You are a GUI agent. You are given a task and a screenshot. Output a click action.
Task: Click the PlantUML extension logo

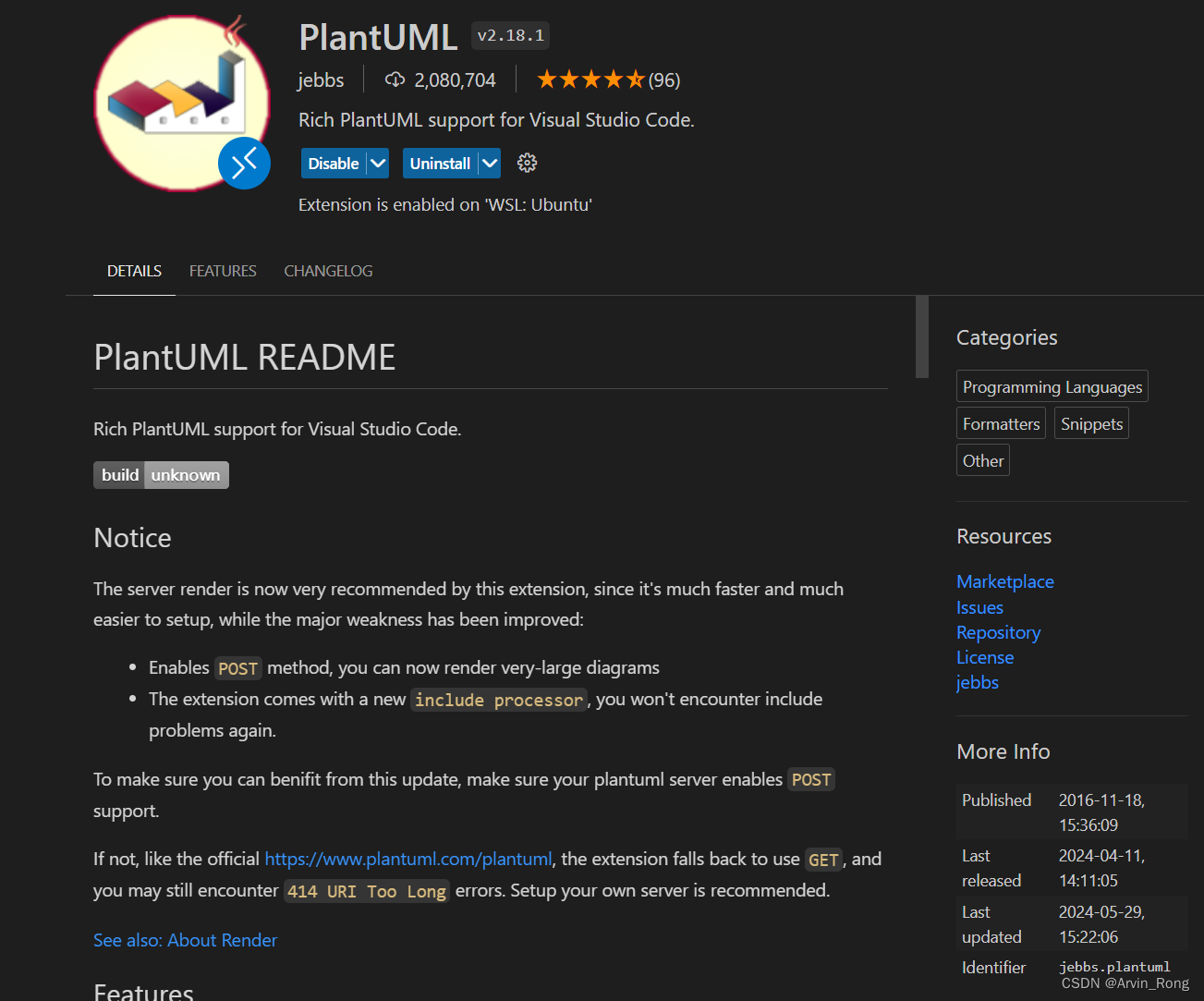(x=183, y=103)
